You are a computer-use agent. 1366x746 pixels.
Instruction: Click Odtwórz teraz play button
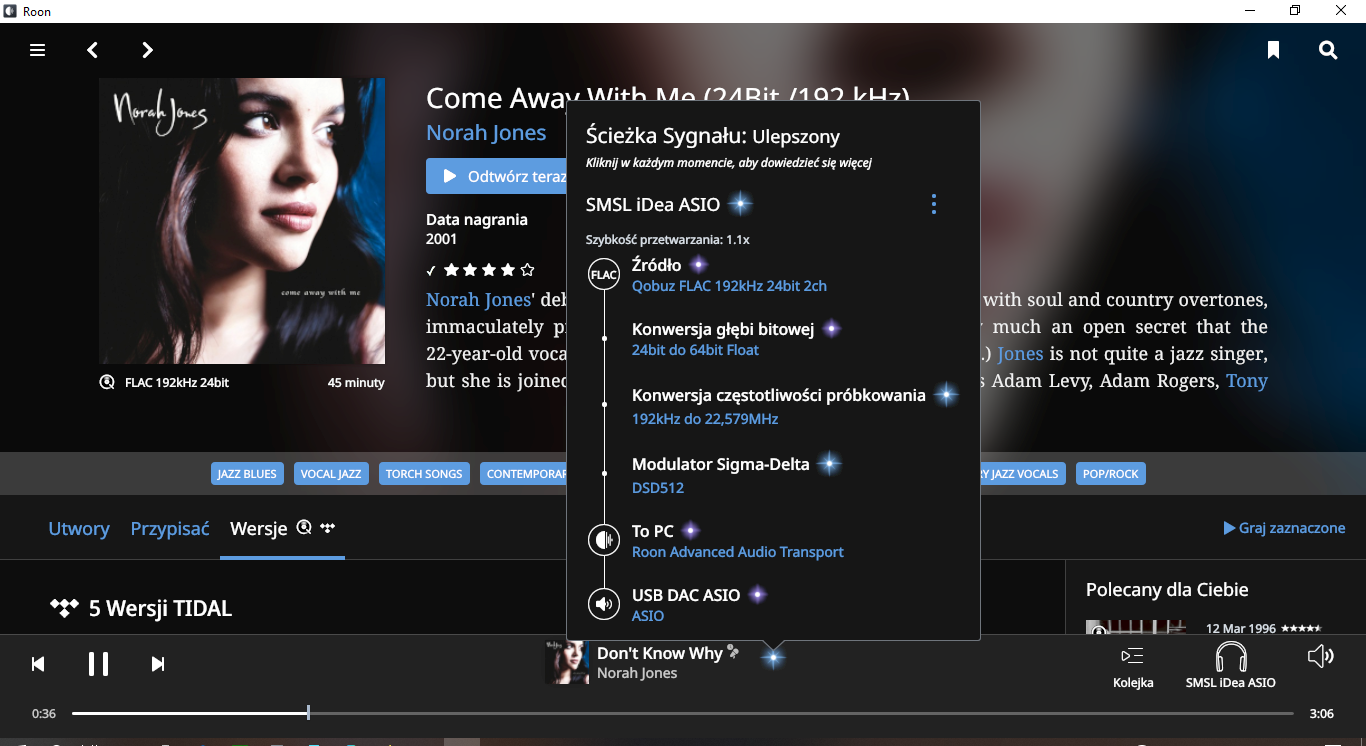[497, 176]
